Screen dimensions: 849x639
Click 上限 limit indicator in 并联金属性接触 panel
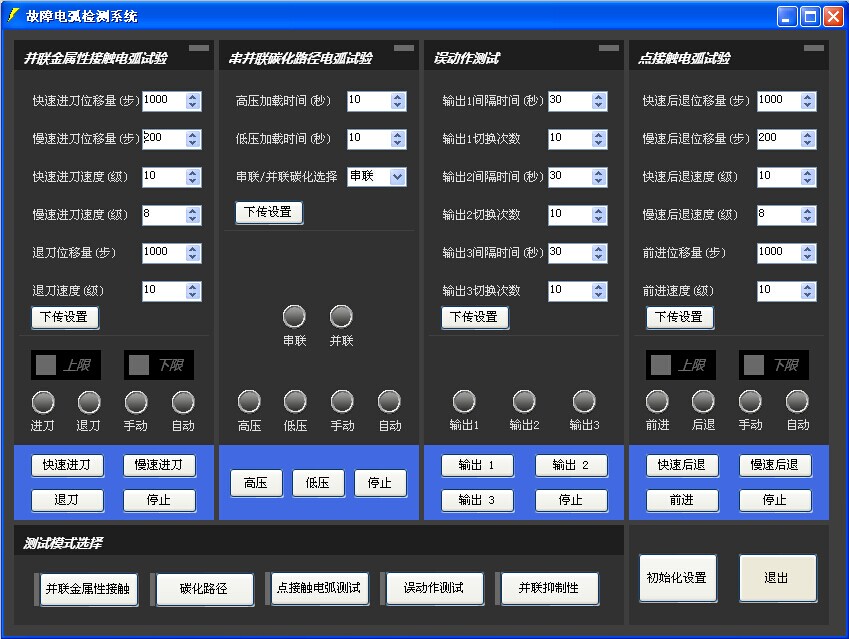click(66, 365)
